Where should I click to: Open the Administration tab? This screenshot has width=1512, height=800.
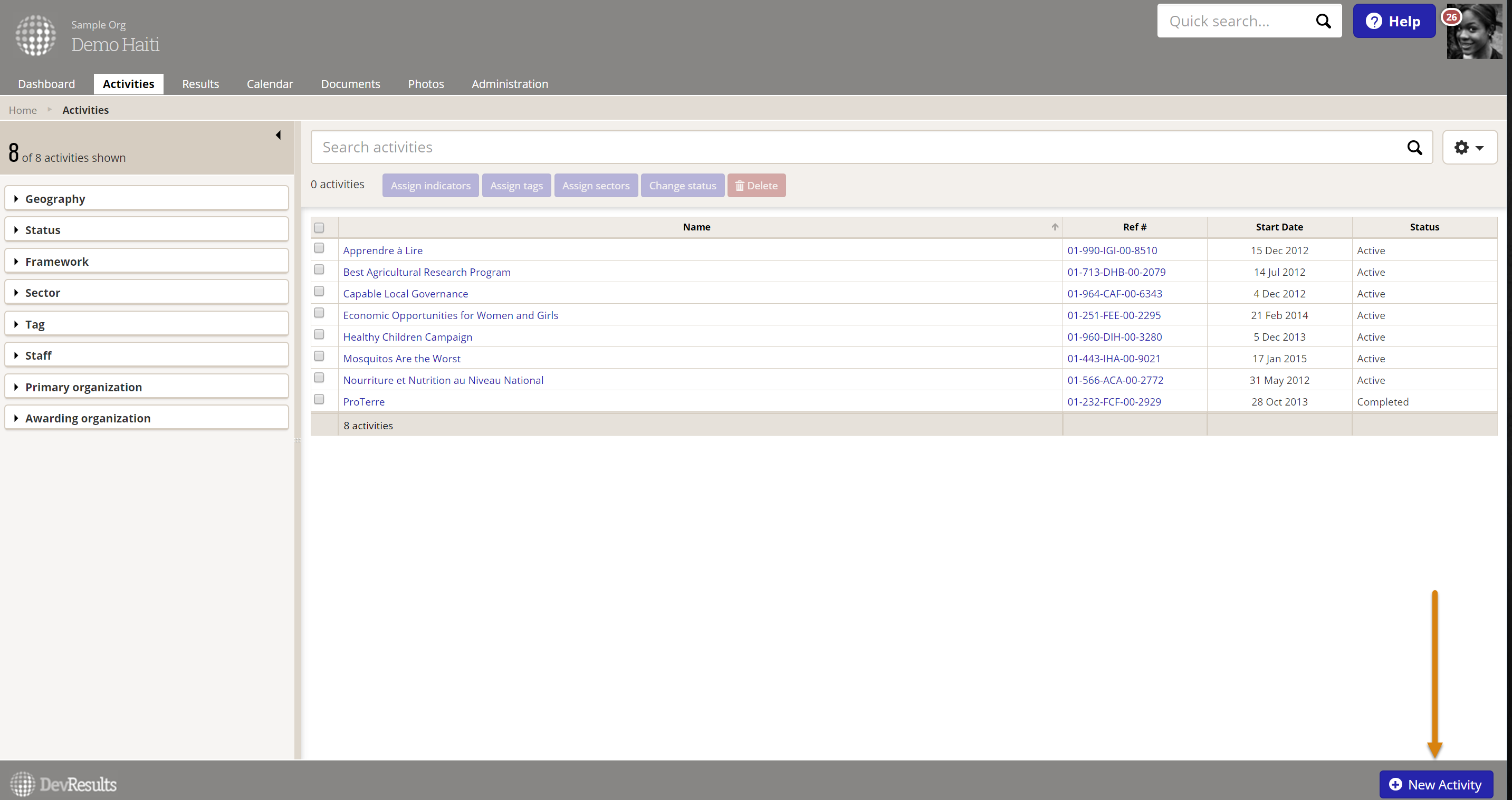pos(510,84)
